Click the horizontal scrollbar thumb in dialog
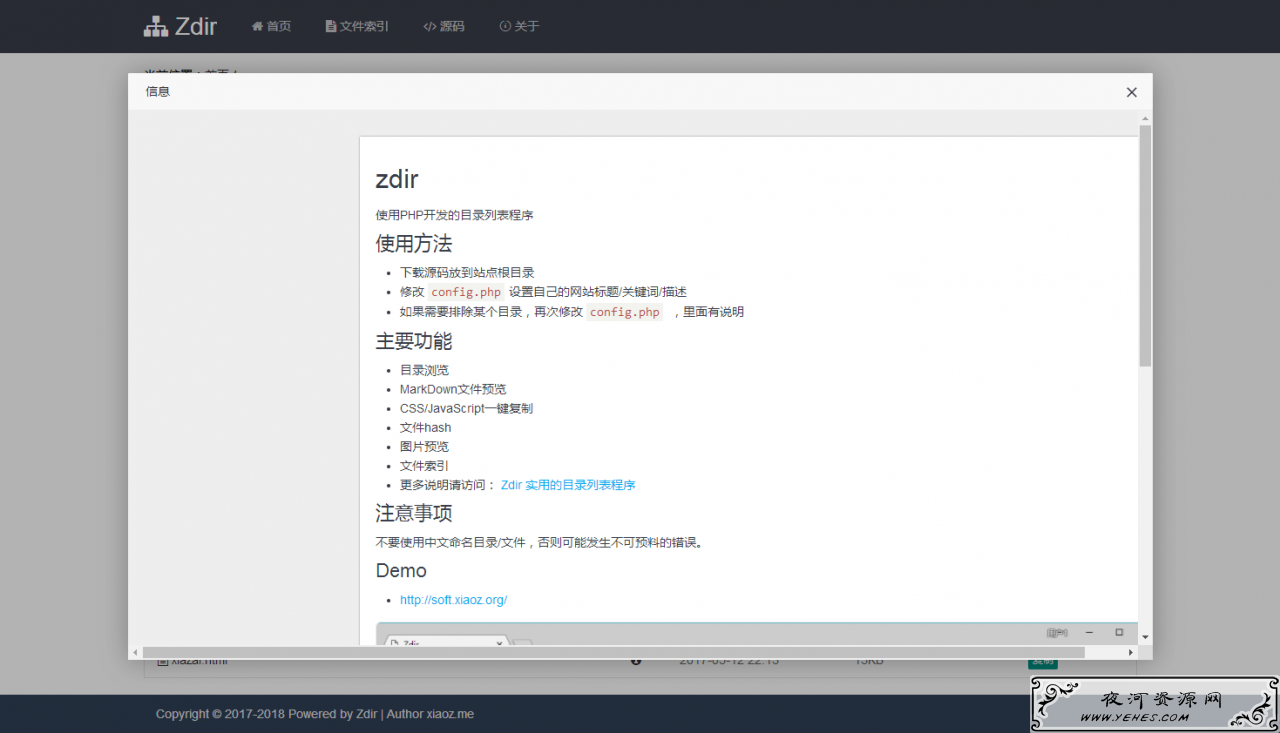Screen dimensions: 1280x733 (613, 652)
